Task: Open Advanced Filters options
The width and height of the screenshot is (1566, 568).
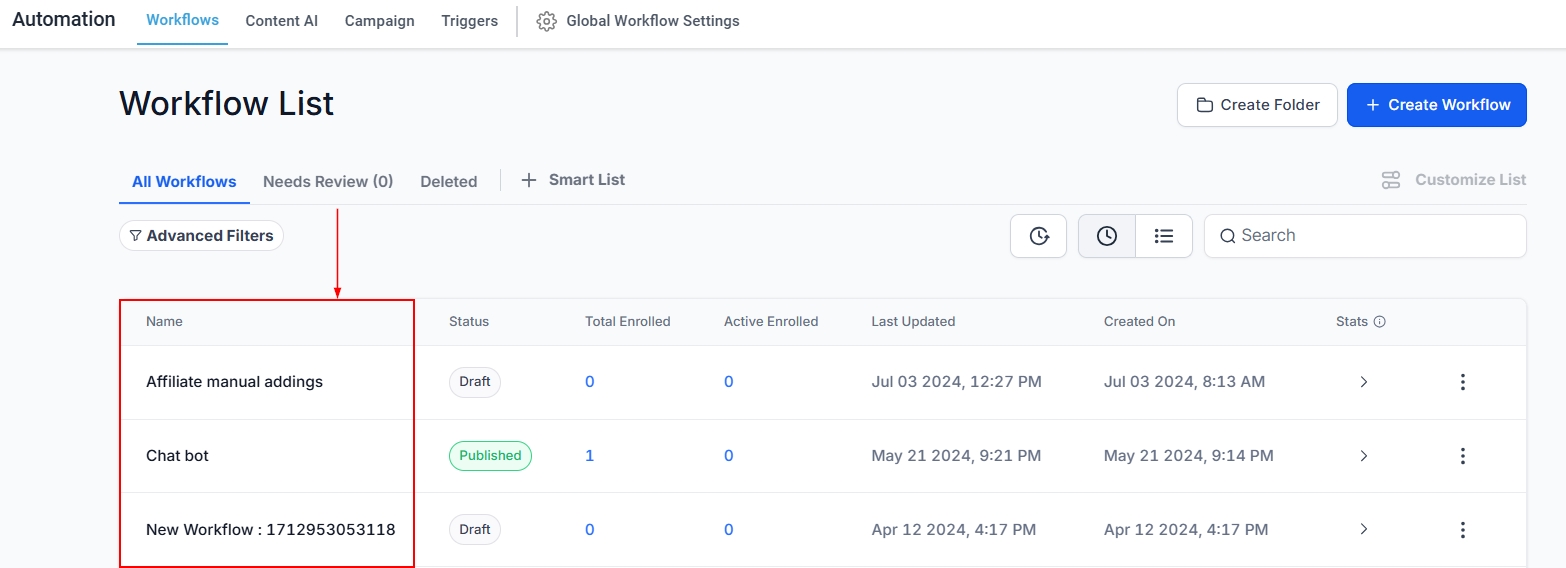Action: pyautogui.click(x=201, y=236)
